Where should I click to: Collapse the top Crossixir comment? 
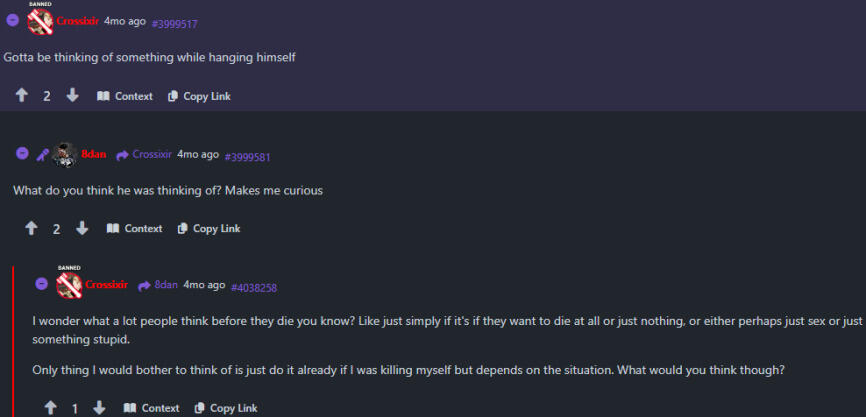tap(13, 20)
